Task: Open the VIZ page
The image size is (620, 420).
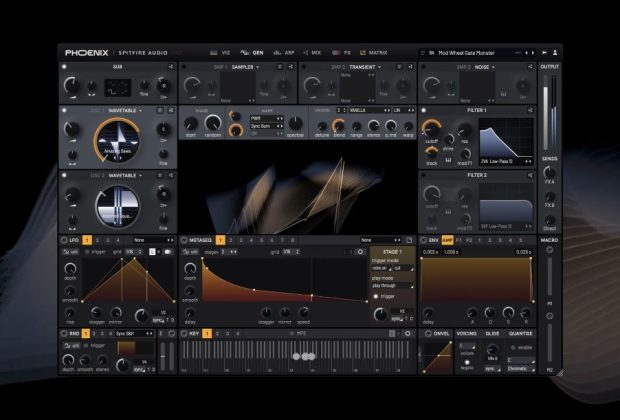Action: (x=220, y=53)
